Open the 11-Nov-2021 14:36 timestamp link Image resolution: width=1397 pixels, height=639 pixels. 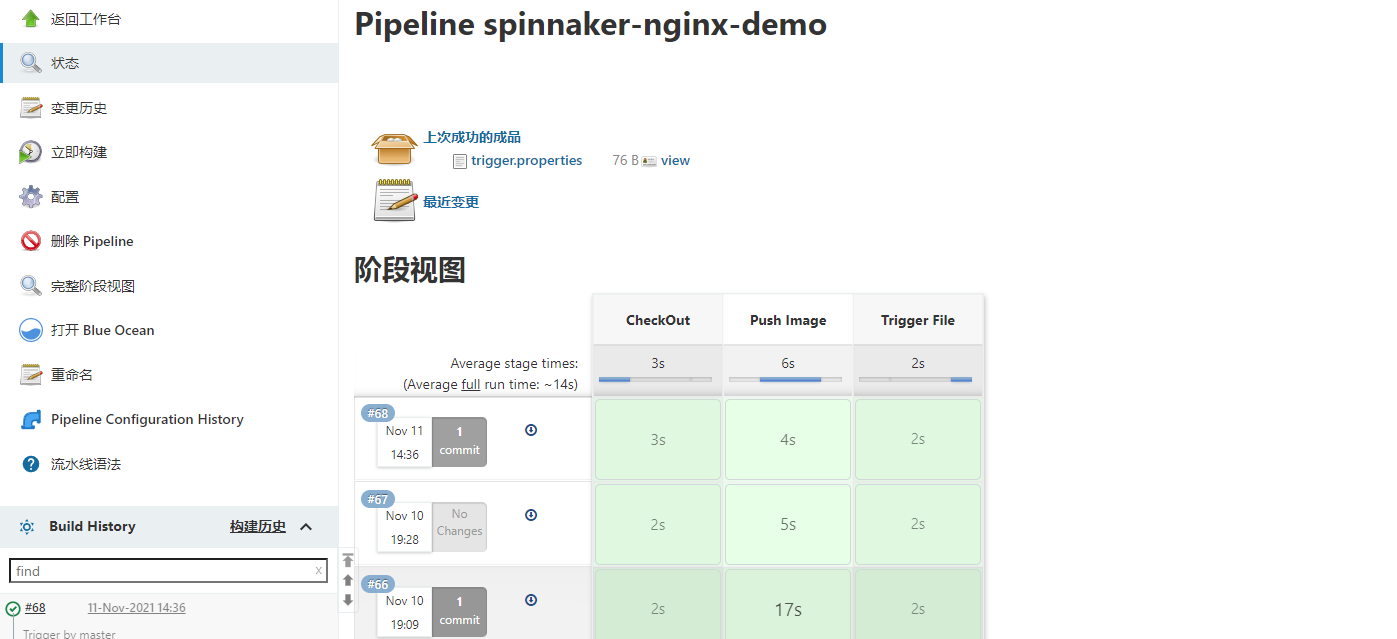click(x=137, y=608)
